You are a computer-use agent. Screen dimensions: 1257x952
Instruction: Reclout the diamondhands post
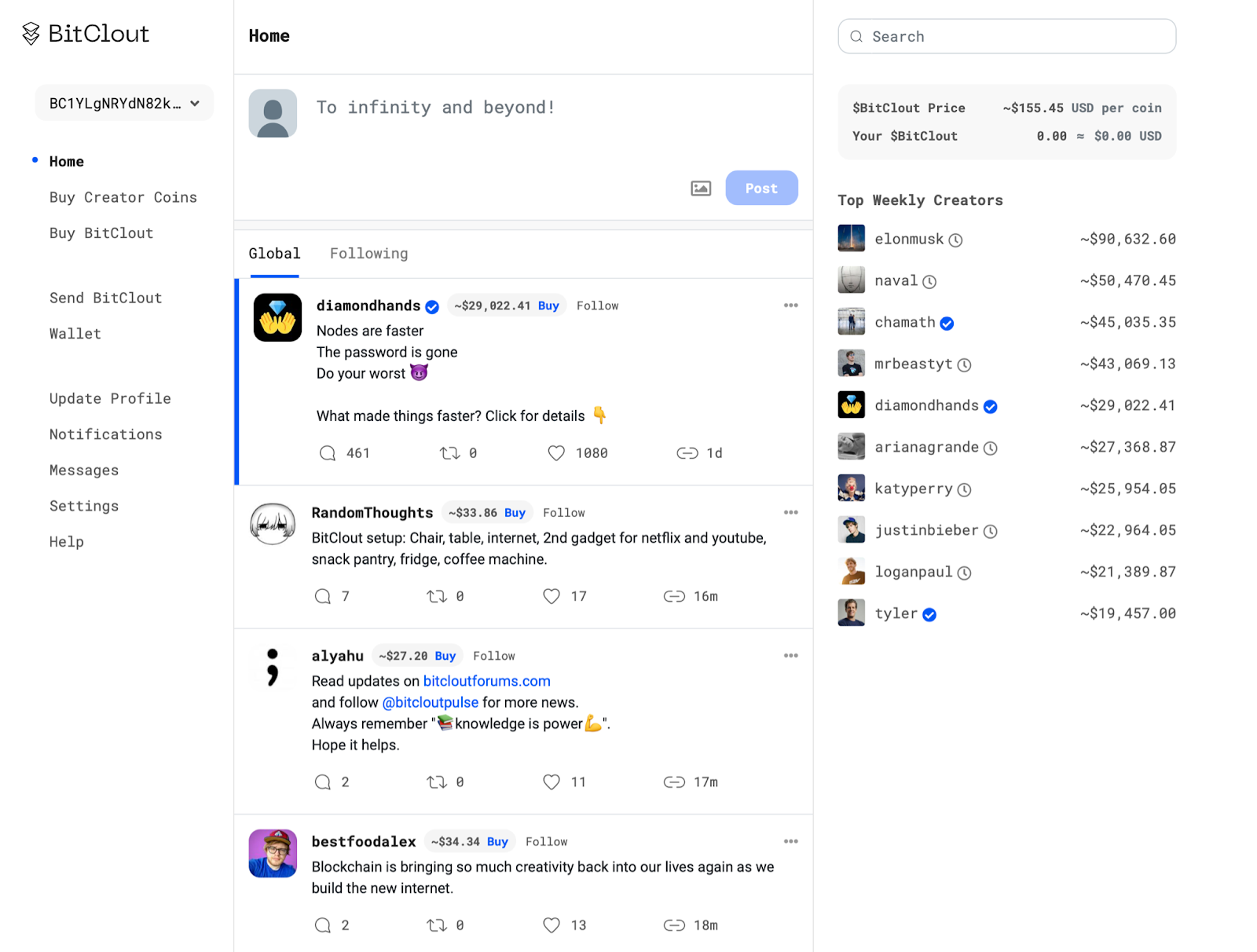coord(449,453)
